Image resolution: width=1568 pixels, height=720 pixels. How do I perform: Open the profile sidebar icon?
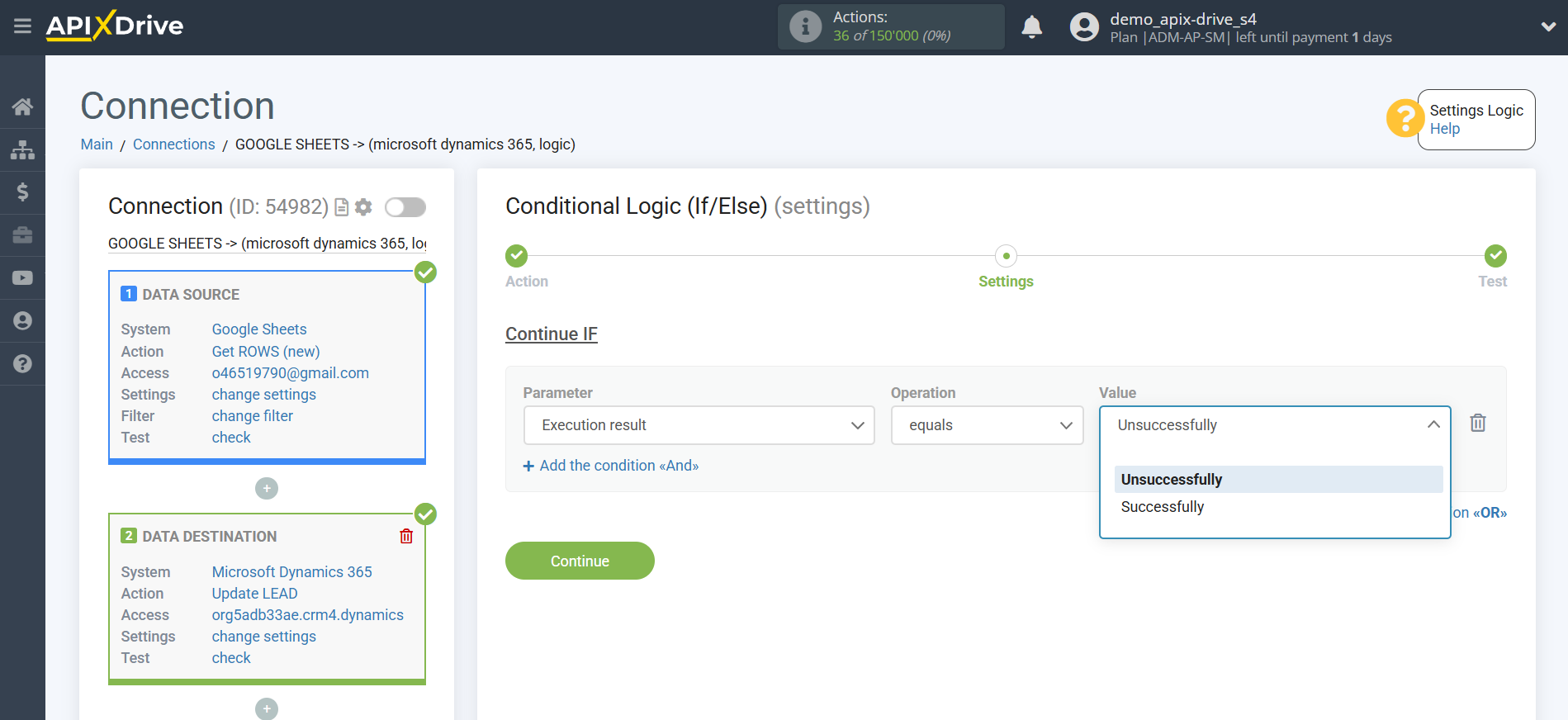click(22, 321)
